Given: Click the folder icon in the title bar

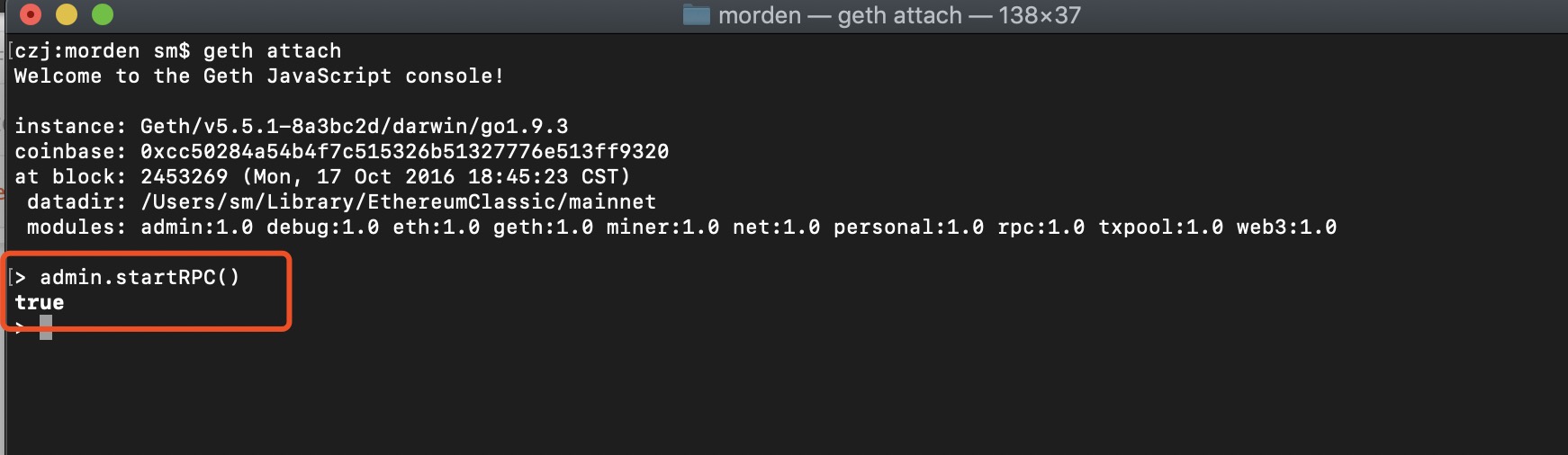Looking at the screenshot, I should coord(697,15).
